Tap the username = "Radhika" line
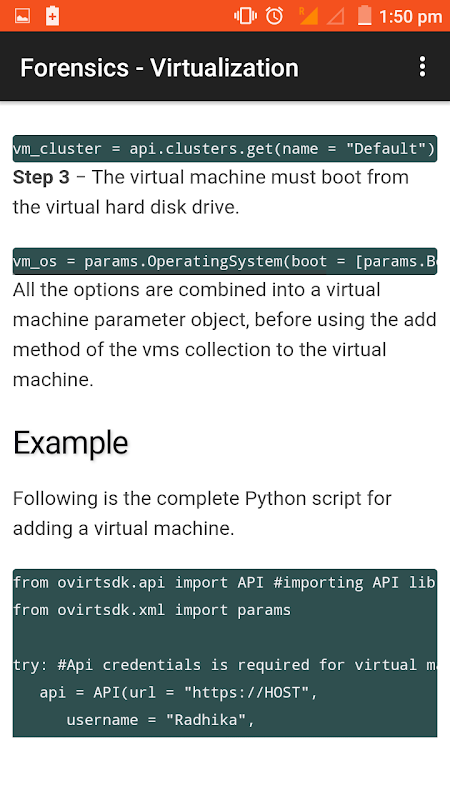 pos(160,720)
